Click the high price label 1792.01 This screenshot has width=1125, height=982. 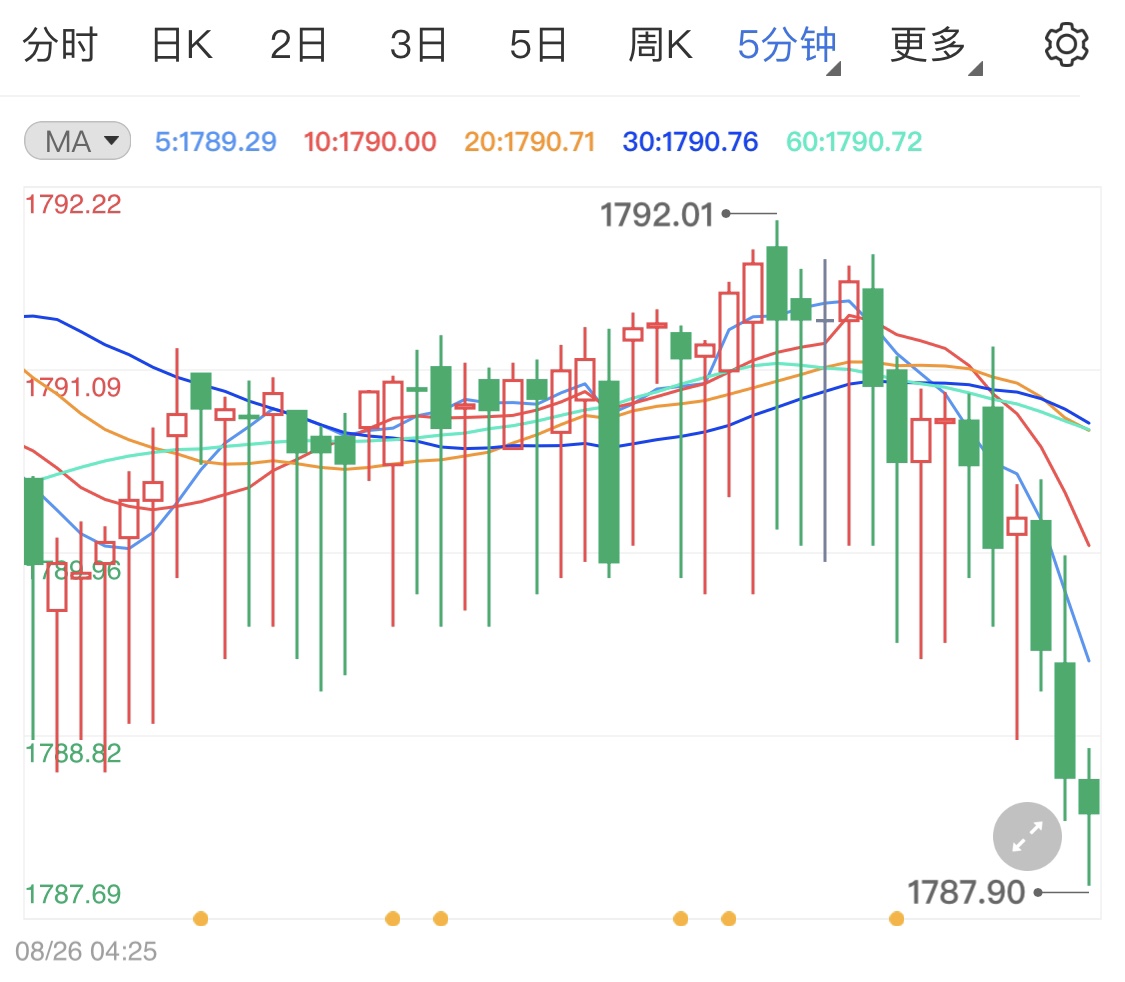tap(656, 214)
